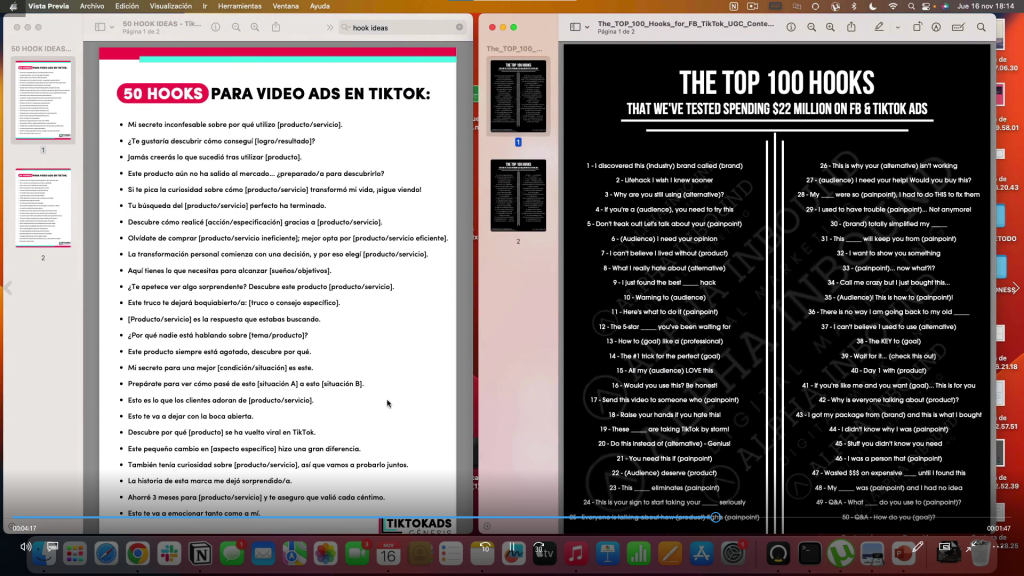The width and height of the screenshot is (1024, 576).
Task: Toggle sidebar in the 50 HOOK IDEAS window
Action: click(x=100, y=27)
